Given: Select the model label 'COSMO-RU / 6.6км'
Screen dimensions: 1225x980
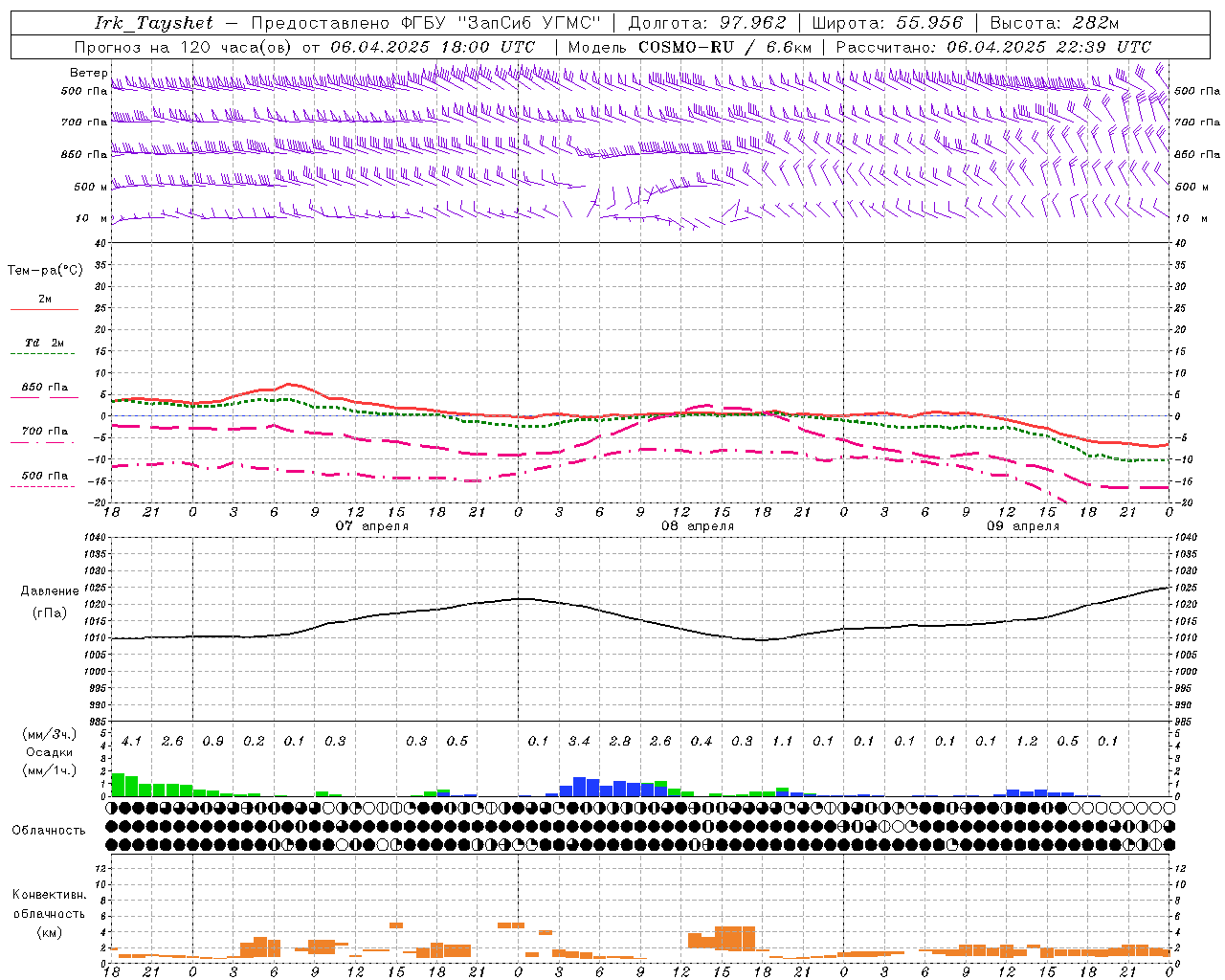Looking at the screenshot, I should click(x=724, y=47).
